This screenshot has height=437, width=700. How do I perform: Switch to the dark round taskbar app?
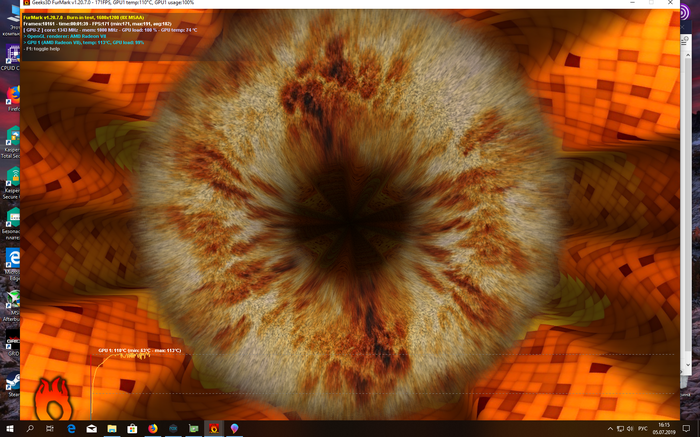tap(173, 429)
